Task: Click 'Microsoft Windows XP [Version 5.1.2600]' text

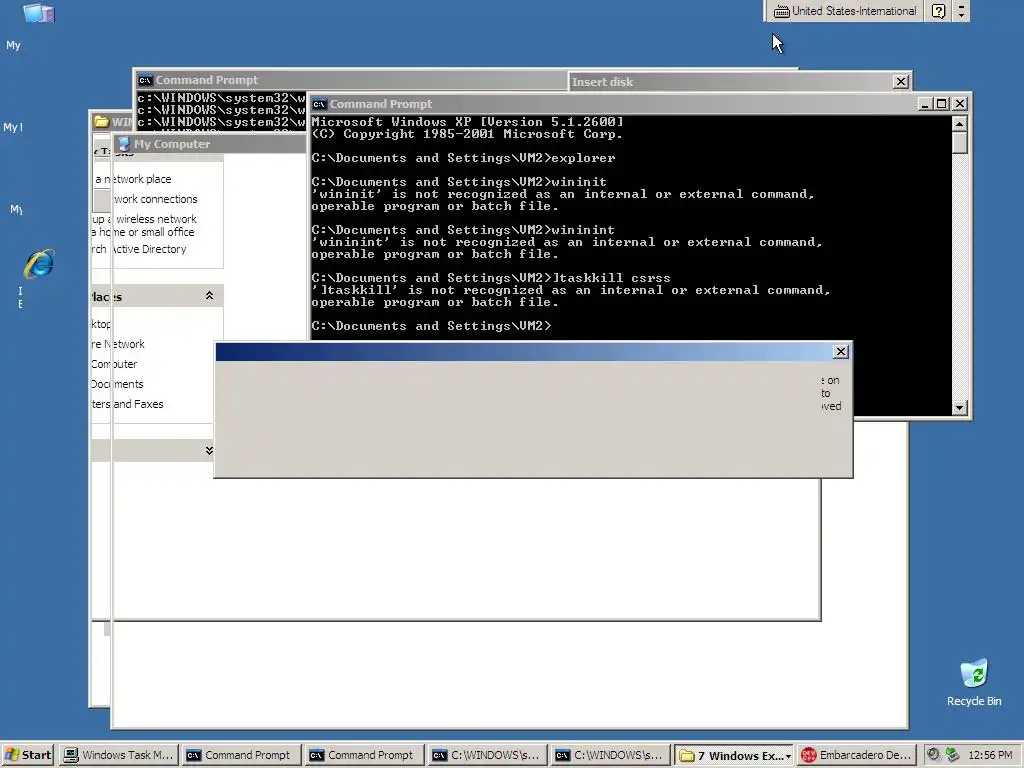Action: 468,122
